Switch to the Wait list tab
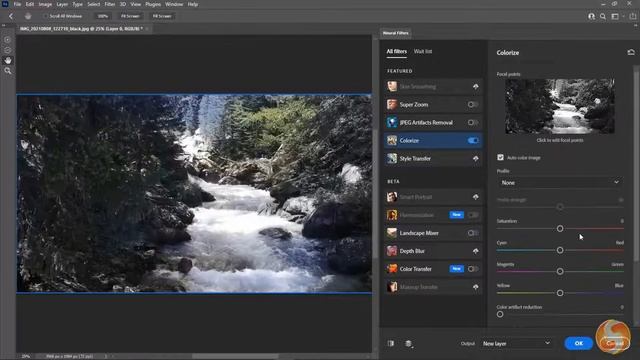 point(422,51)
